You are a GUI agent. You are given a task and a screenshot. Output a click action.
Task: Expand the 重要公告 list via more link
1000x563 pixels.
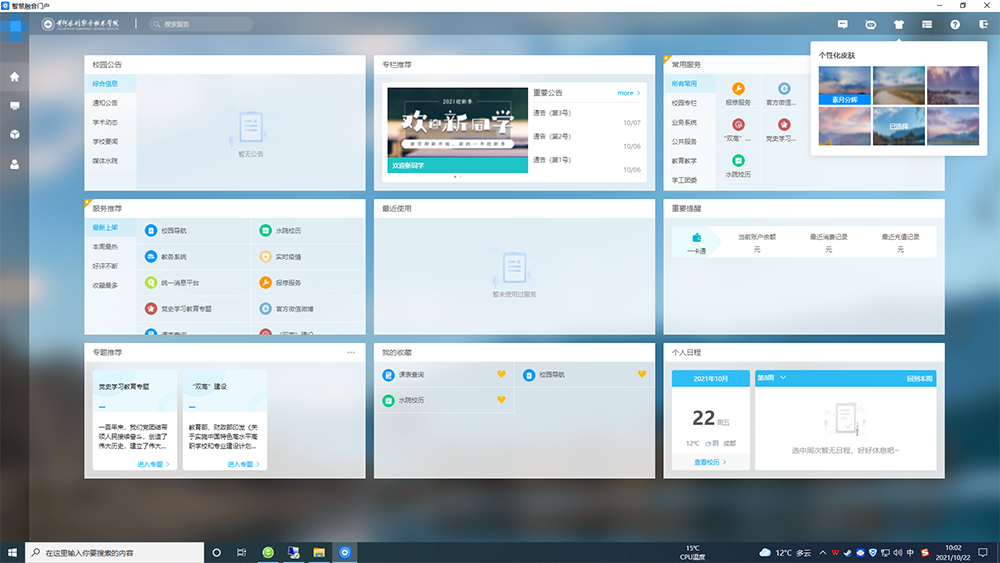click(628, 93)
